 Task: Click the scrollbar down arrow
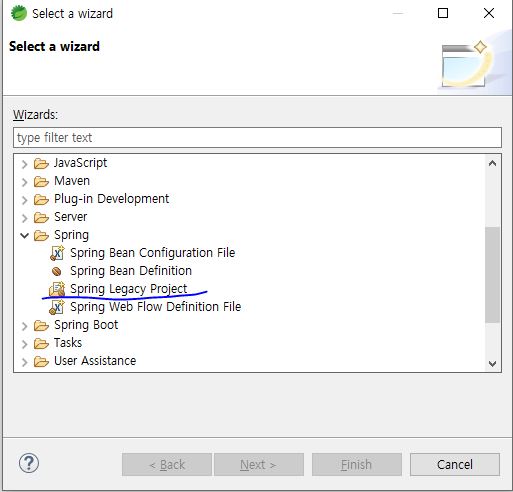pos(492,363)
